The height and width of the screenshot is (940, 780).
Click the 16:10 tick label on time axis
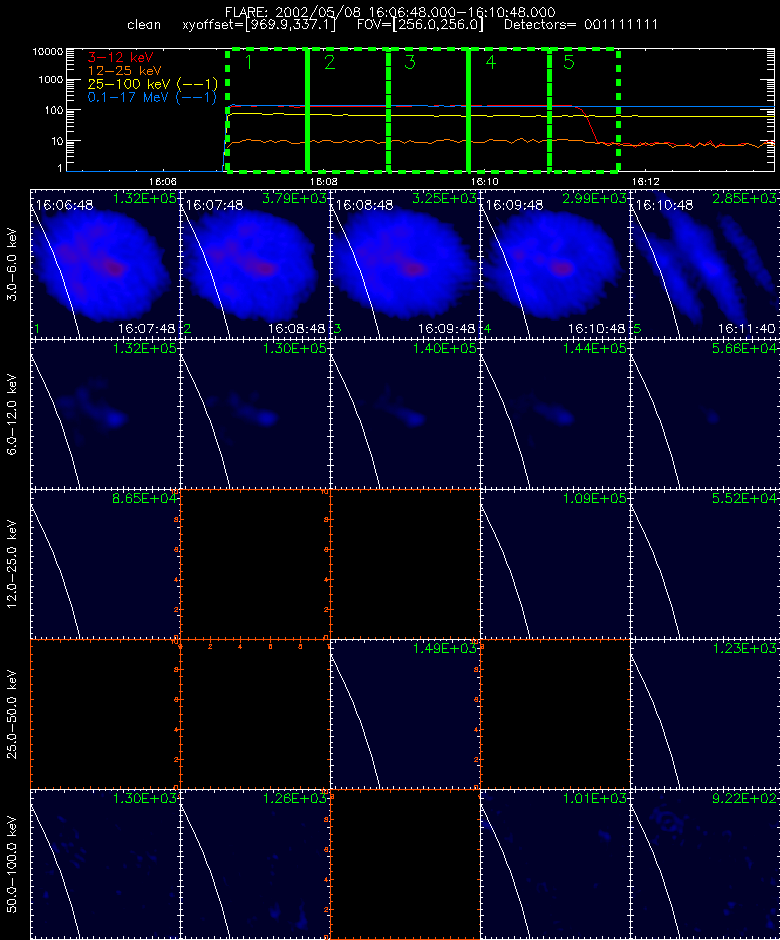coord(484,182)
